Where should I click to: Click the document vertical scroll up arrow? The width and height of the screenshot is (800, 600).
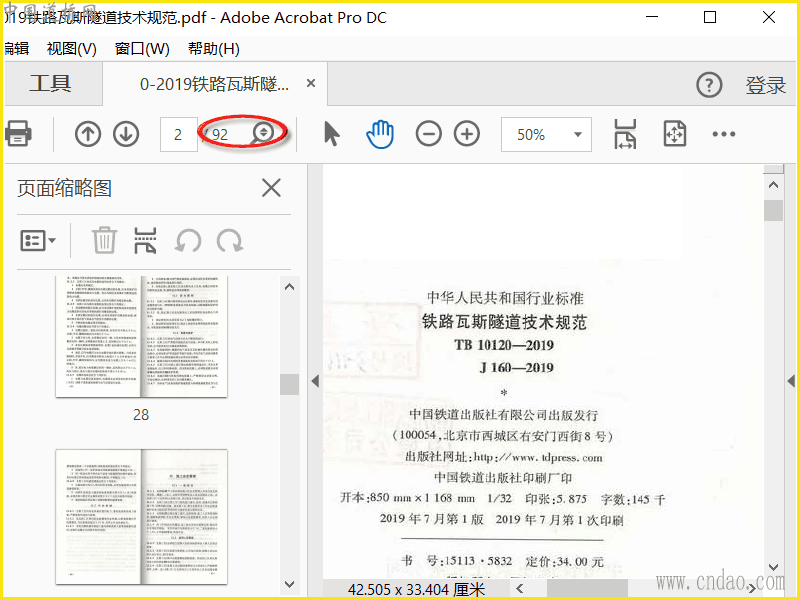coord(773,185)
